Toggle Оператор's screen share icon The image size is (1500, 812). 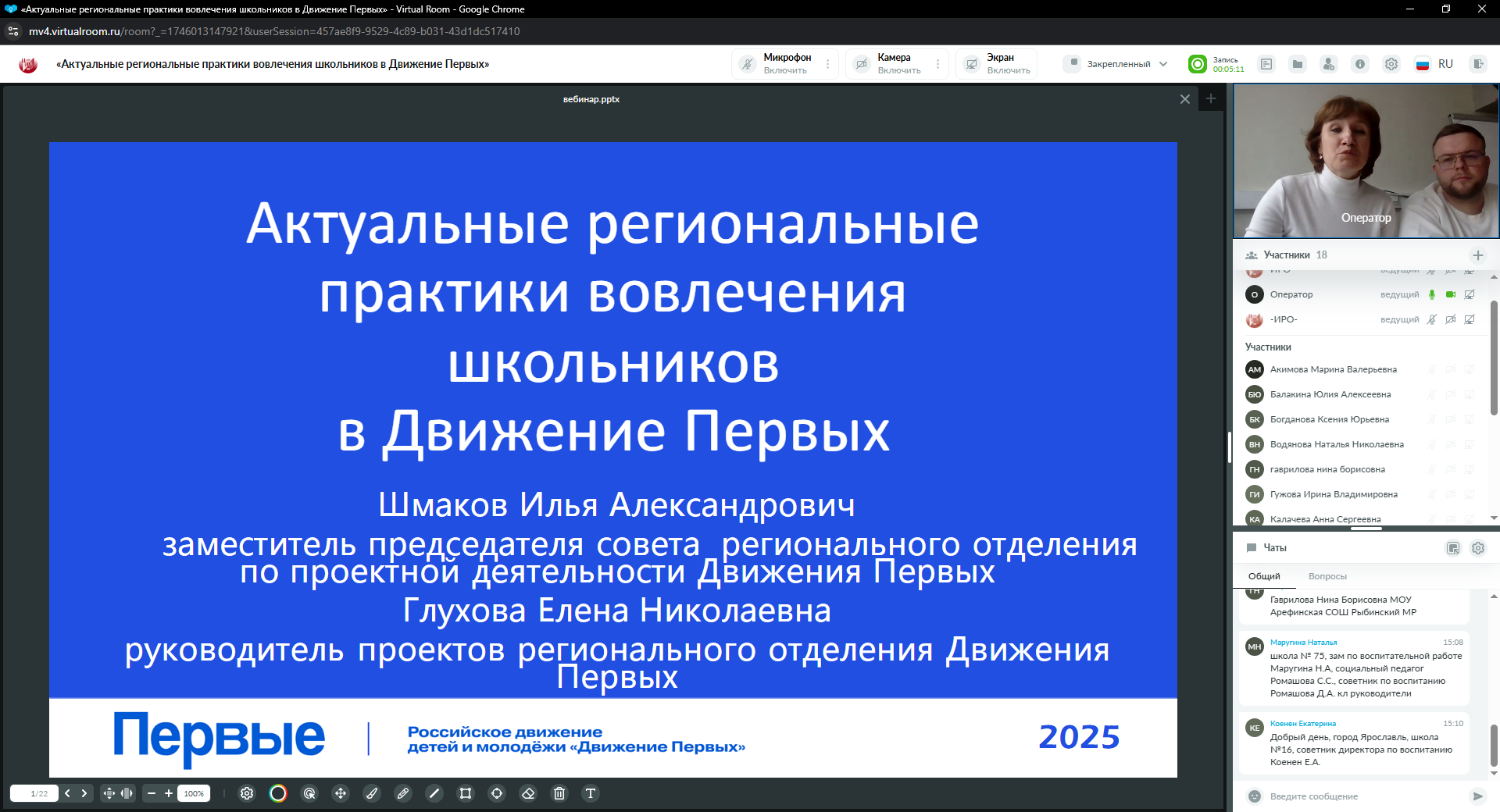pos(1470,294)
